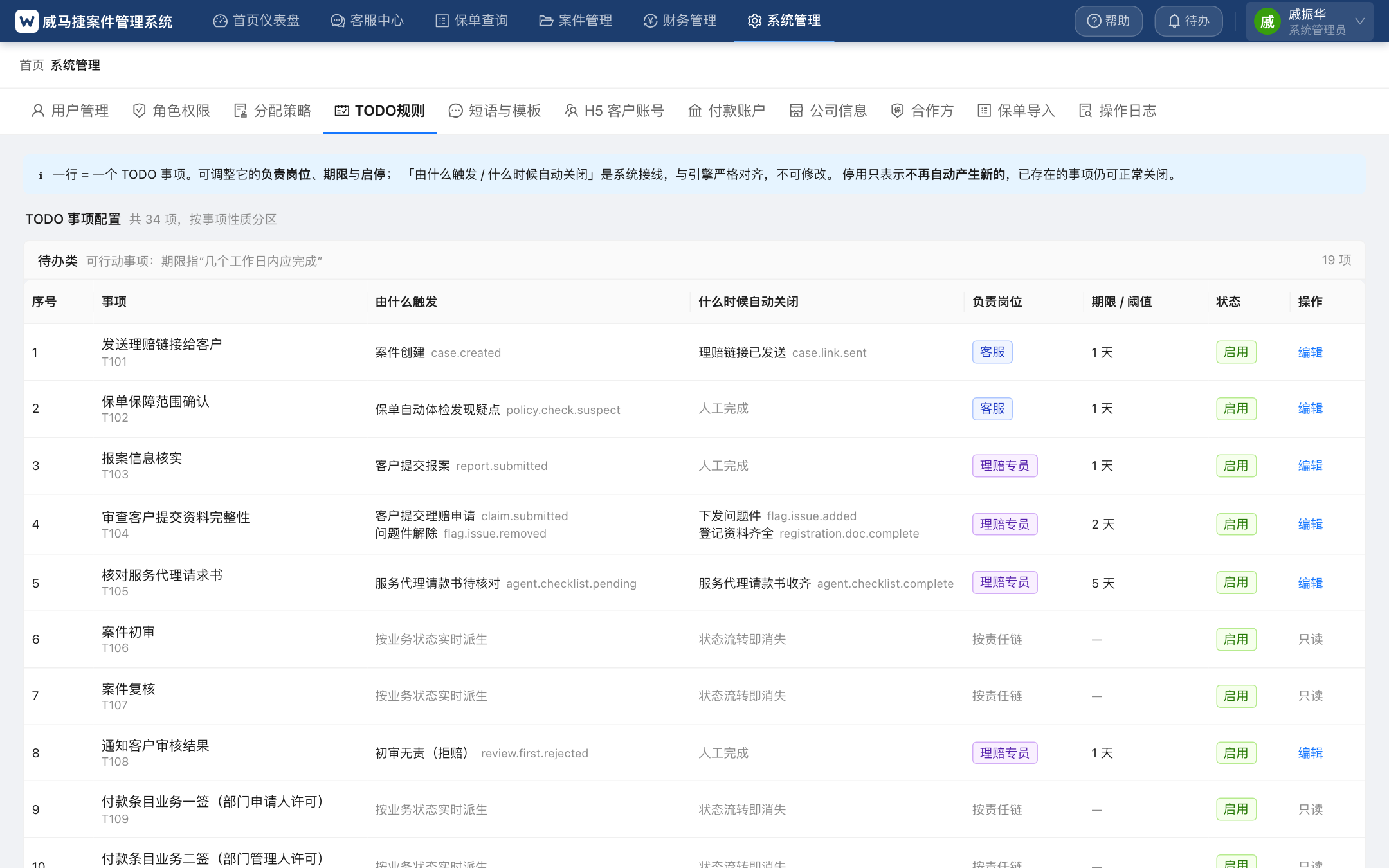The height and width of the screenshot is (868, 1389).
Task: Edit the 通知客户审核结果 row
Action: click(1310, 753)
